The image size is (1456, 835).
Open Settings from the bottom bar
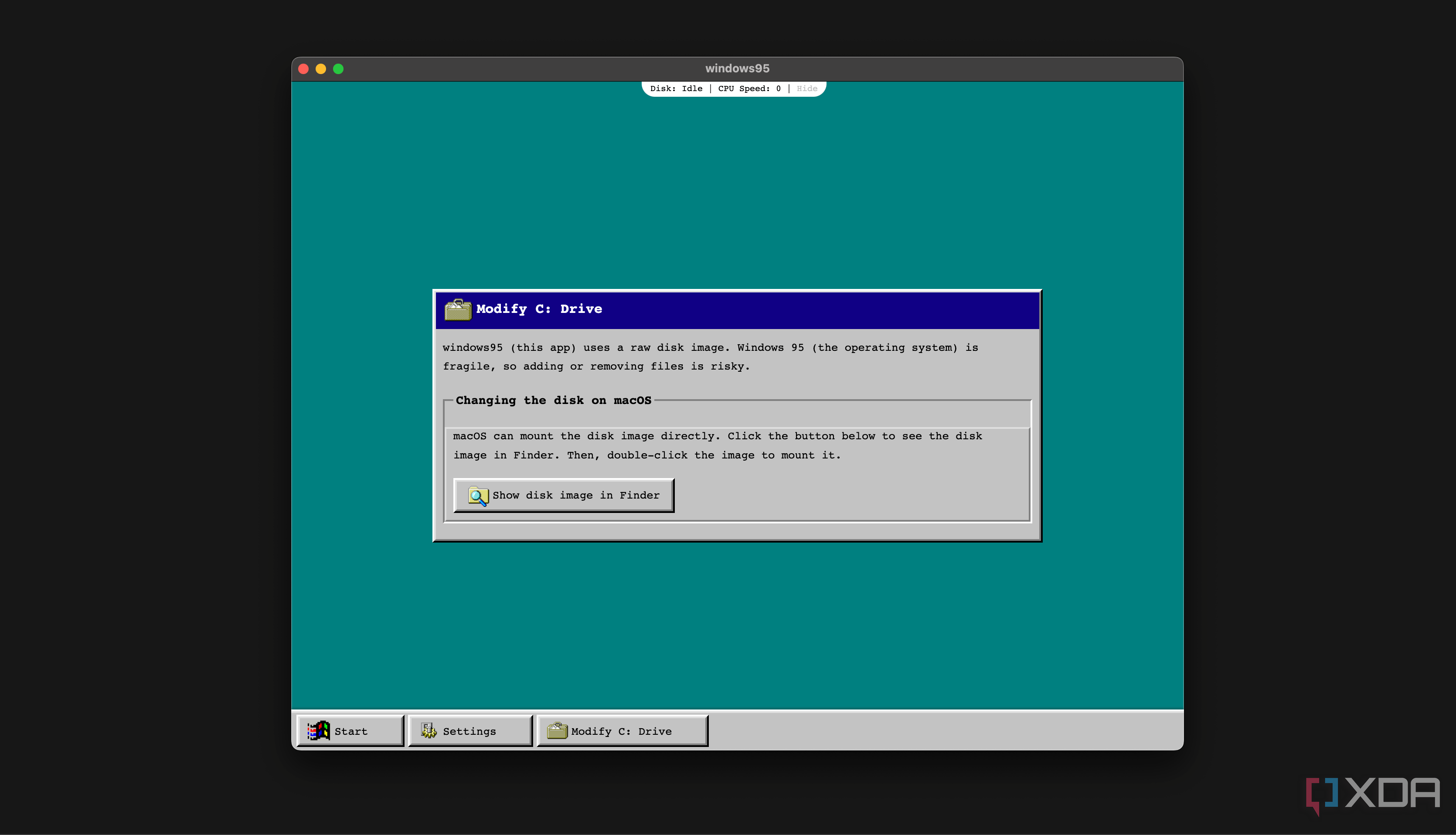point(470,730)
